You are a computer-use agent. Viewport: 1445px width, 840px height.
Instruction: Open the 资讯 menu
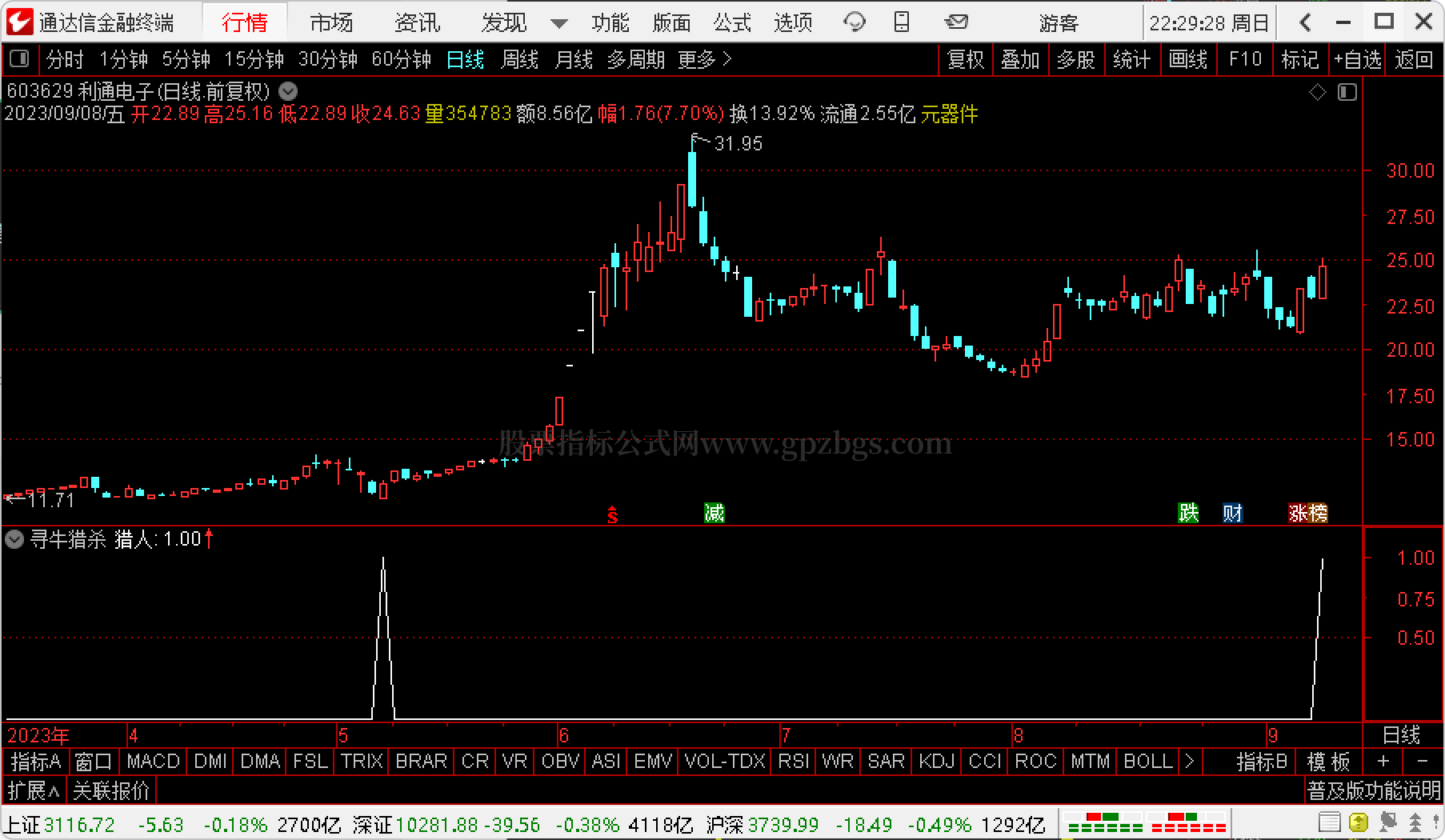417,22
